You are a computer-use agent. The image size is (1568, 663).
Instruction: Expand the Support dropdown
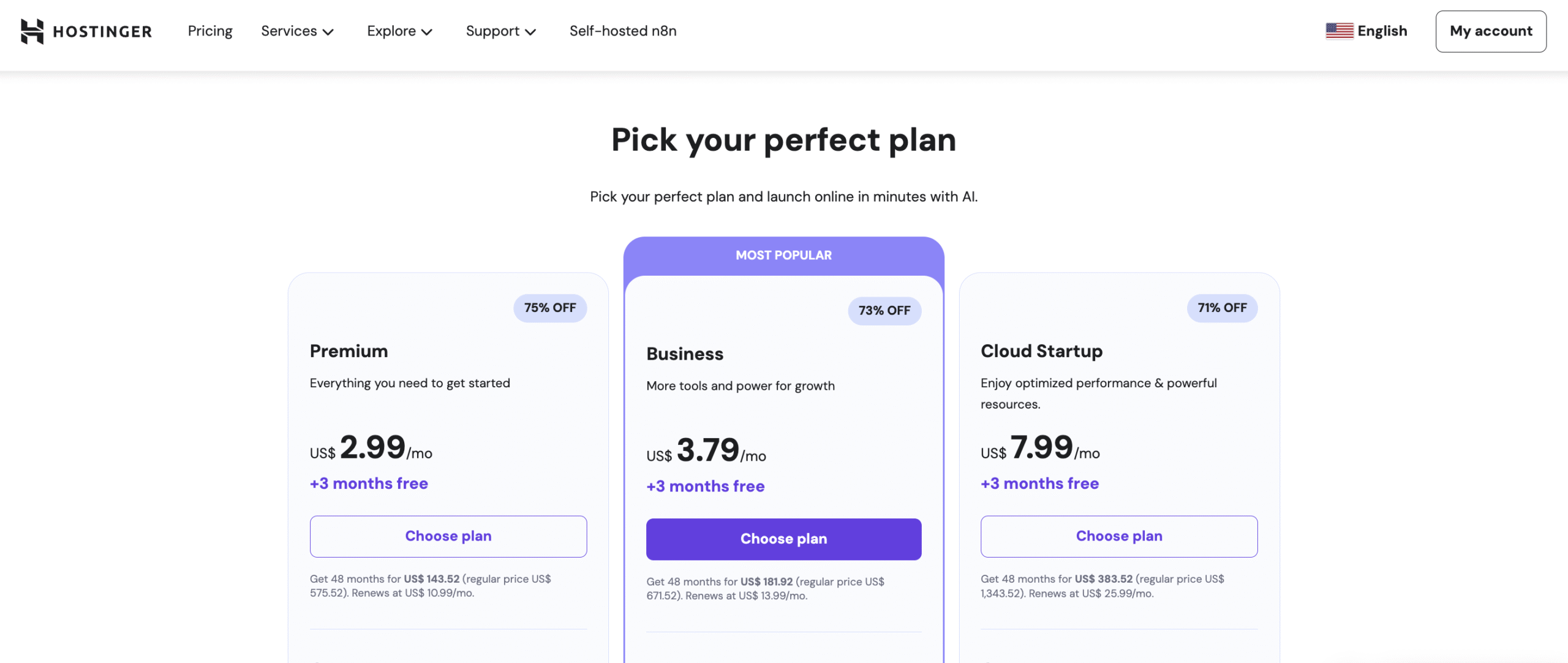(x=500, y=31)
